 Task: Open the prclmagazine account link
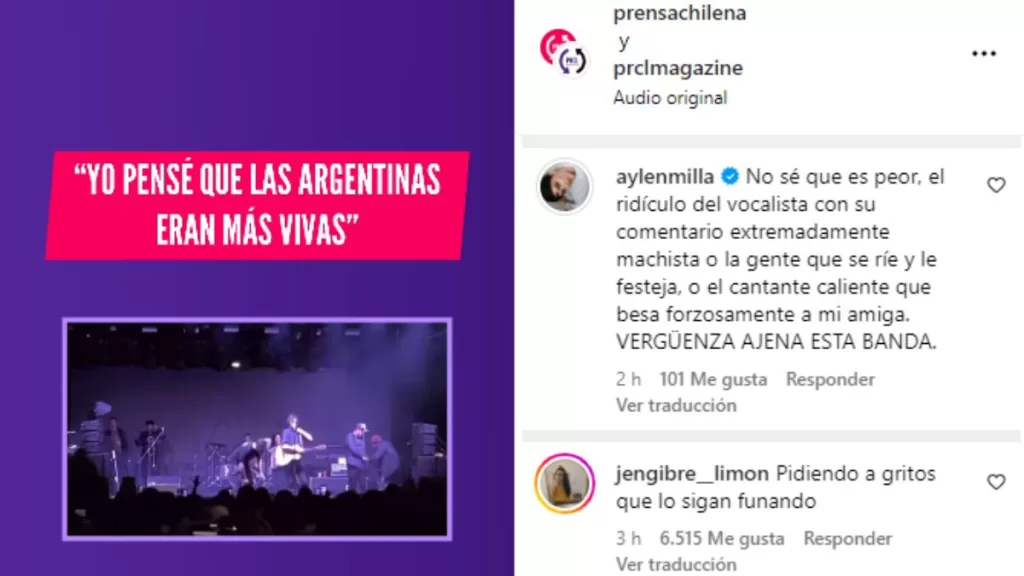(678, 68)
